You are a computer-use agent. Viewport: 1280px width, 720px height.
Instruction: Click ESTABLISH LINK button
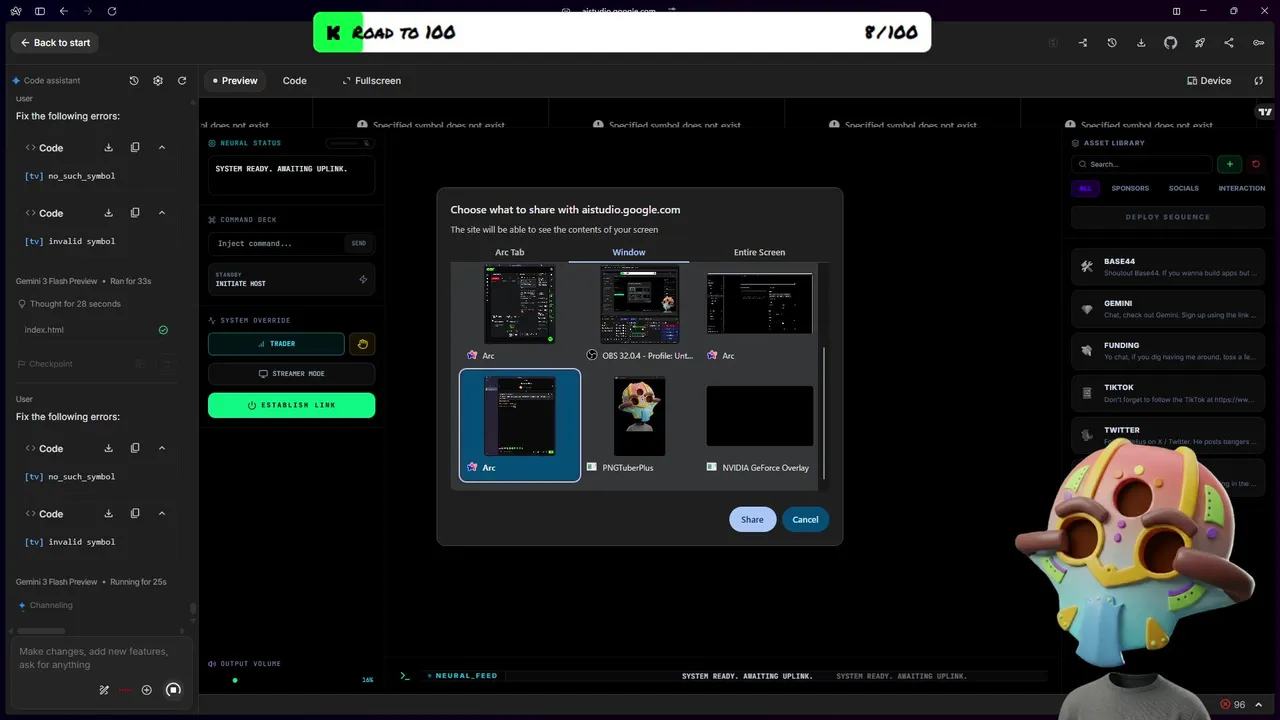point(291,405)
